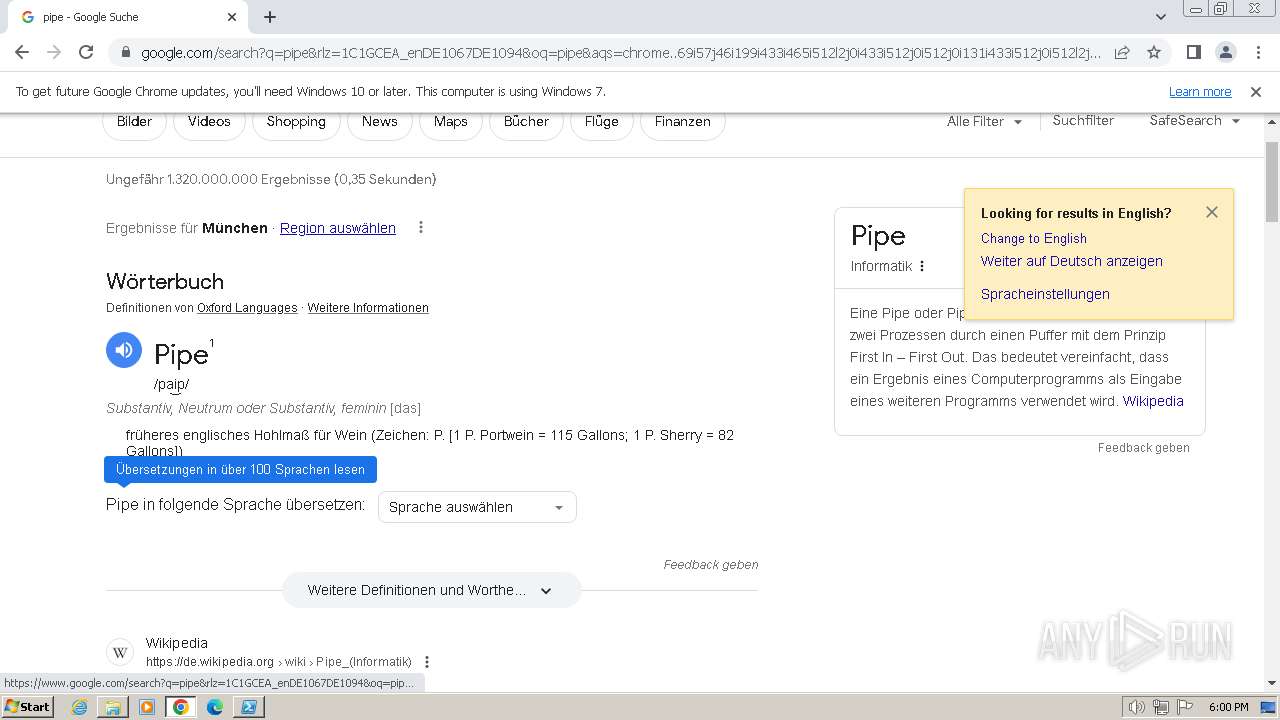1280x720 pixels.
Task: Open options for the Wikipedia result
Action: point(427,662)
